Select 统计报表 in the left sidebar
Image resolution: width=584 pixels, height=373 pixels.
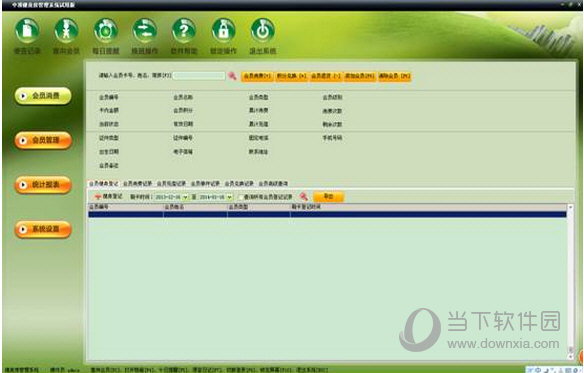click(x=43, y=185)
